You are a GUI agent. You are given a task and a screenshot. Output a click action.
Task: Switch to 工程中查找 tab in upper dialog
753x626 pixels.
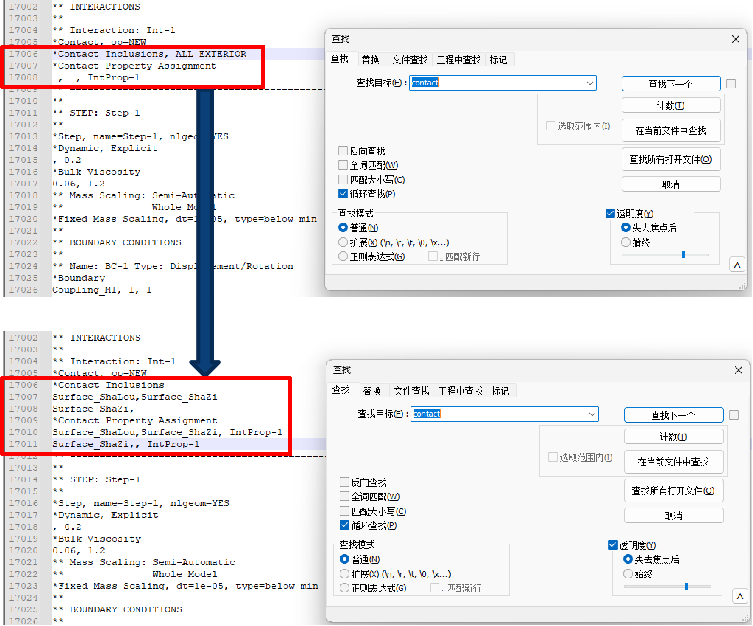click(x=459, y=60)
